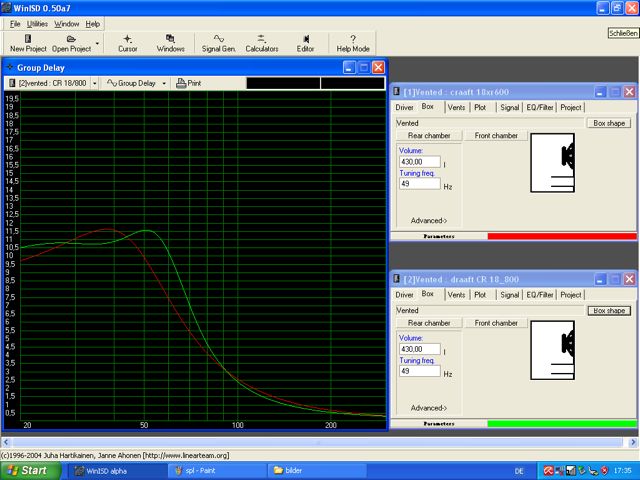The image size is (640, 480).
Task: Launch the Signal Generator
Action: point(218,38)
